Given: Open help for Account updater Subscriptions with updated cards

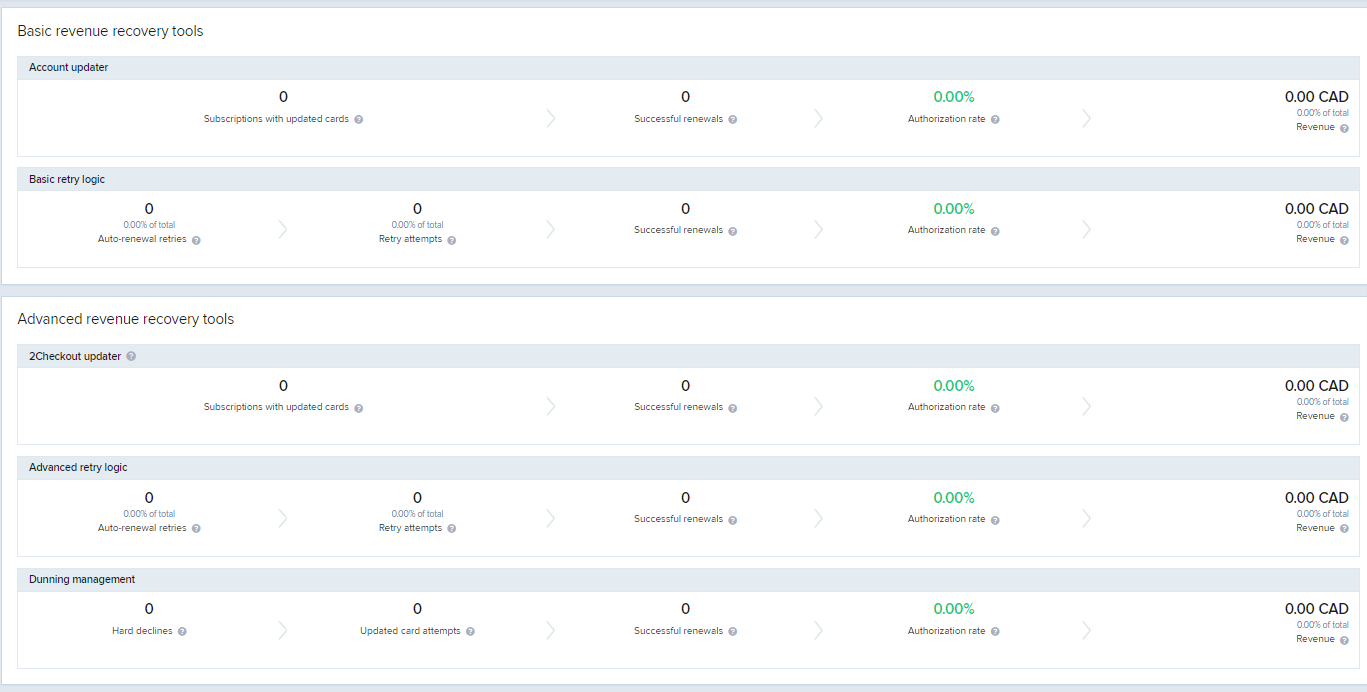Looking at the screenshot, I should tap(359, 119).
